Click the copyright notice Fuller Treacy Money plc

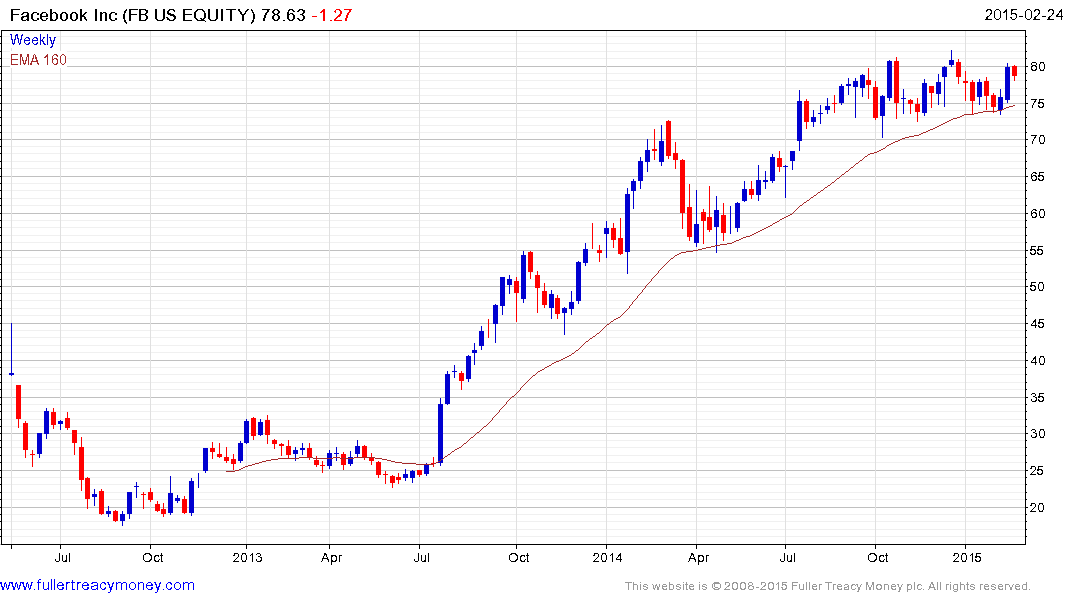[x=828, y=586]
